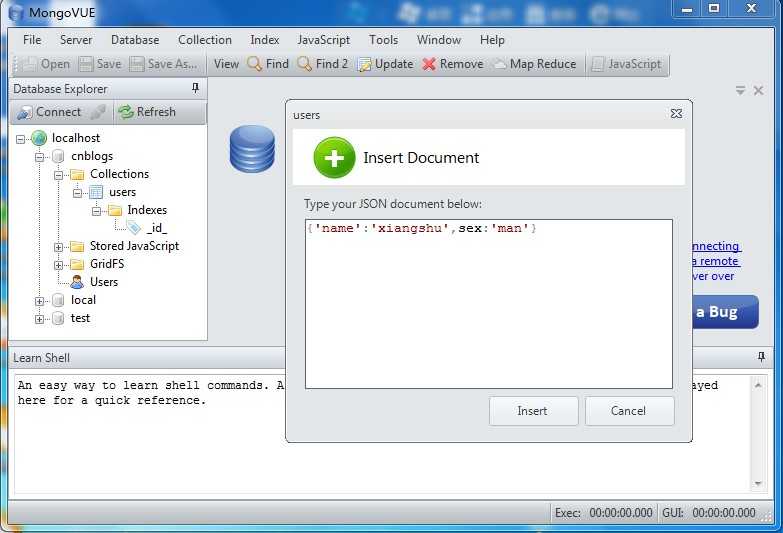Pin the Database Explorer panel
The width and height of the screenshot is (783, 533).
[x=195, y=88]
